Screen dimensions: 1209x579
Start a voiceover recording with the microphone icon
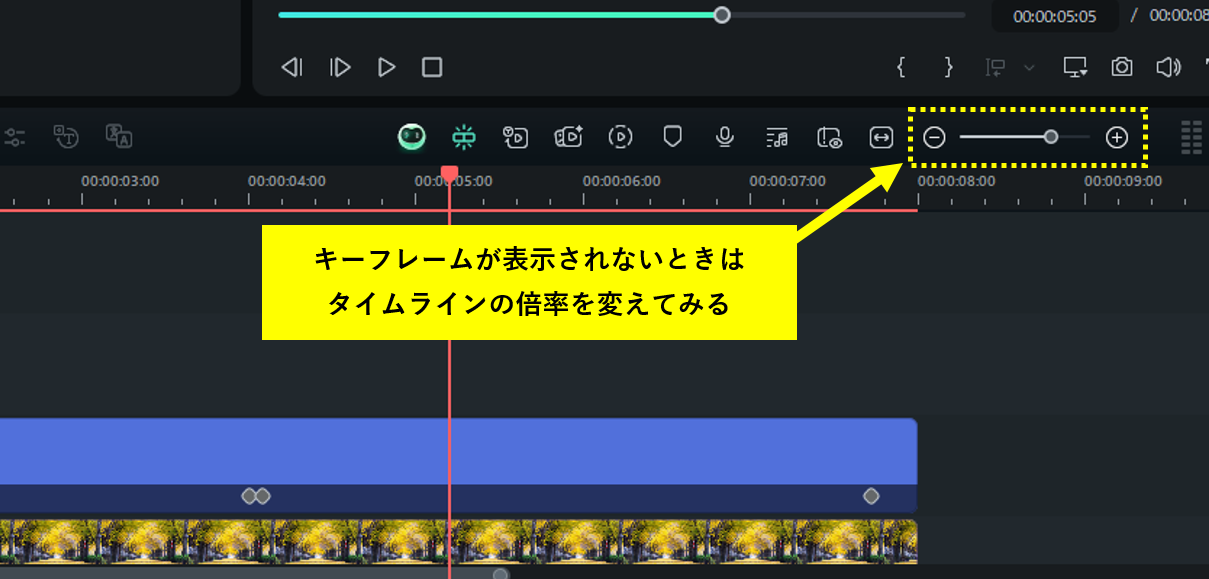pos(723,137)
